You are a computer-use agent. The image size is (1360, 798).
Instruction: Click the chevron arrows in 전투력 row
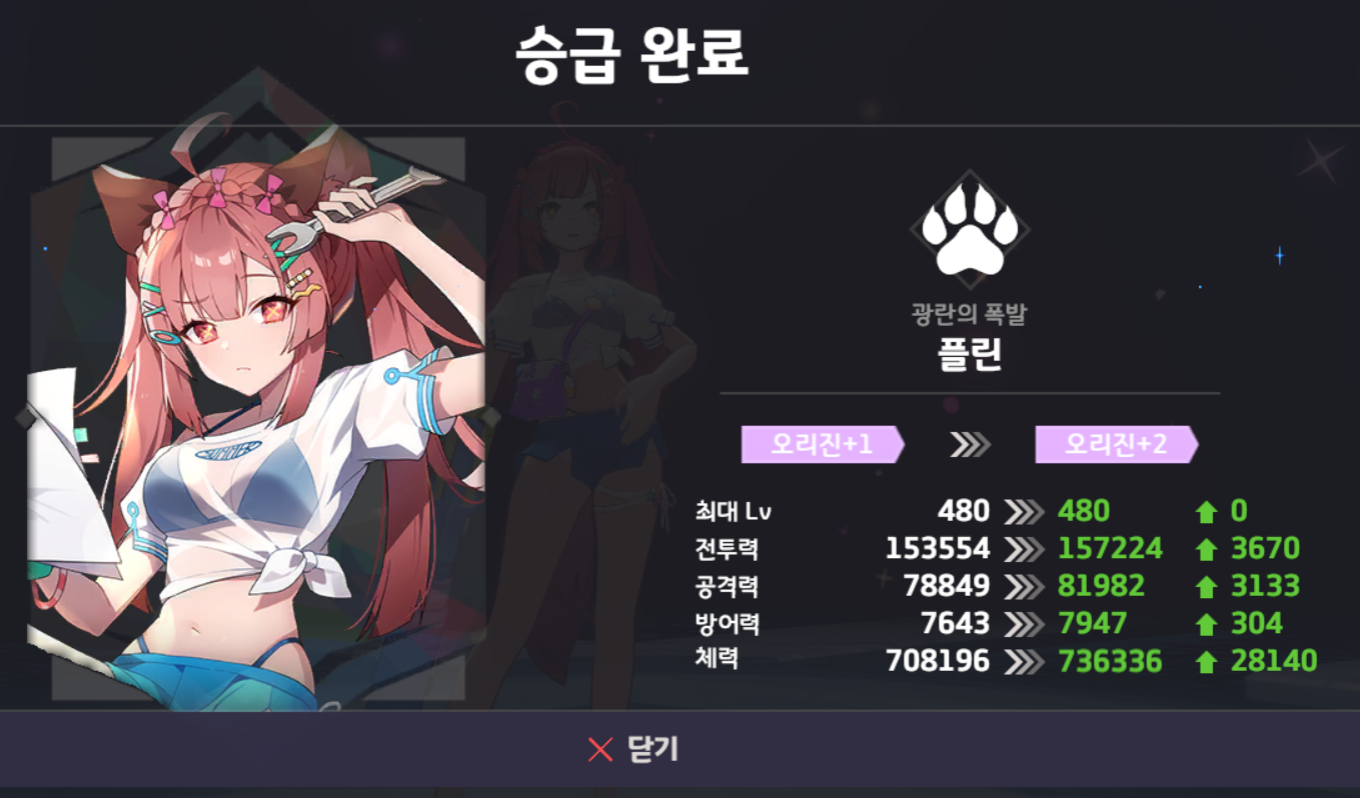(x=1022, y=549)
